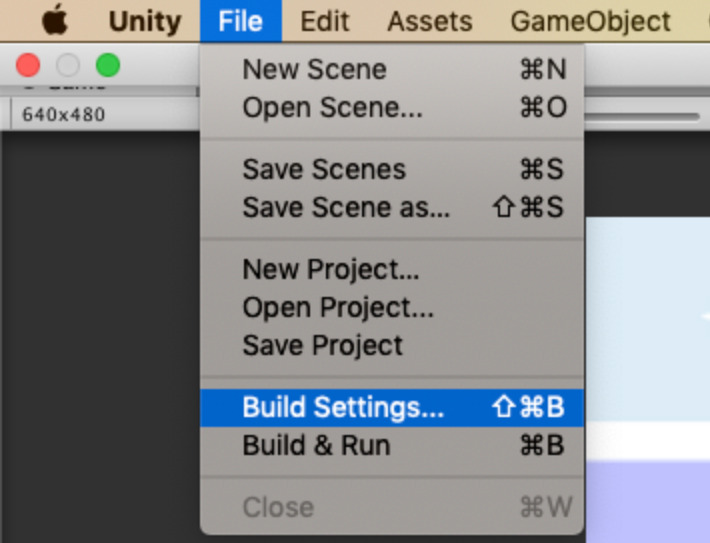Open the Unity application menu
This screenshot has width=710, height=543.
tap(146, 21)
